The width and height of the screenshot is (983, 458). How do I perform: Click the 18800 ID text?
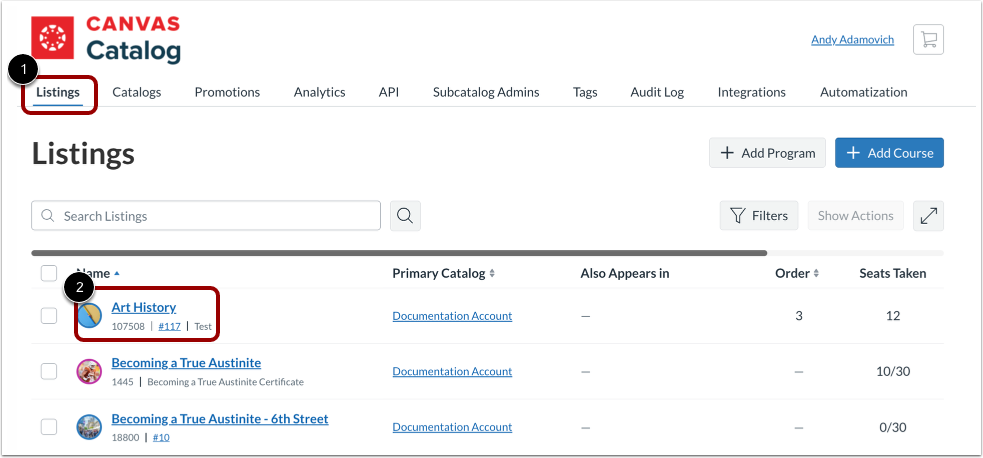pos(125,437)
